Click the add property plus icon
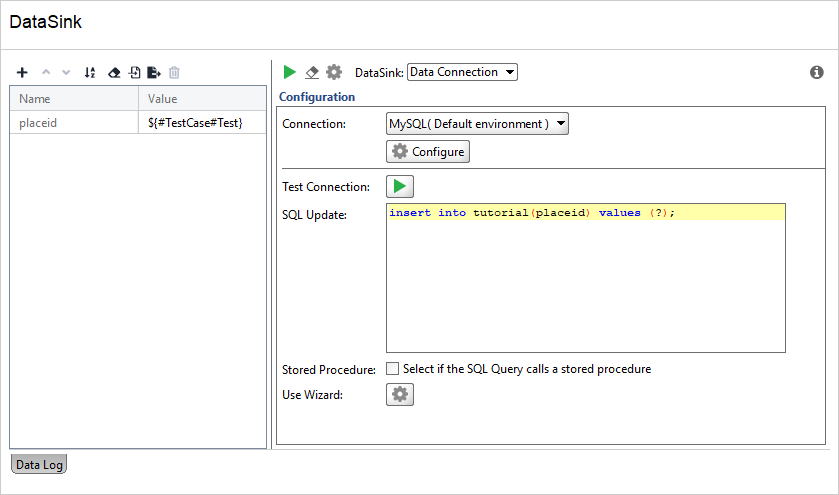 [22, 72]
